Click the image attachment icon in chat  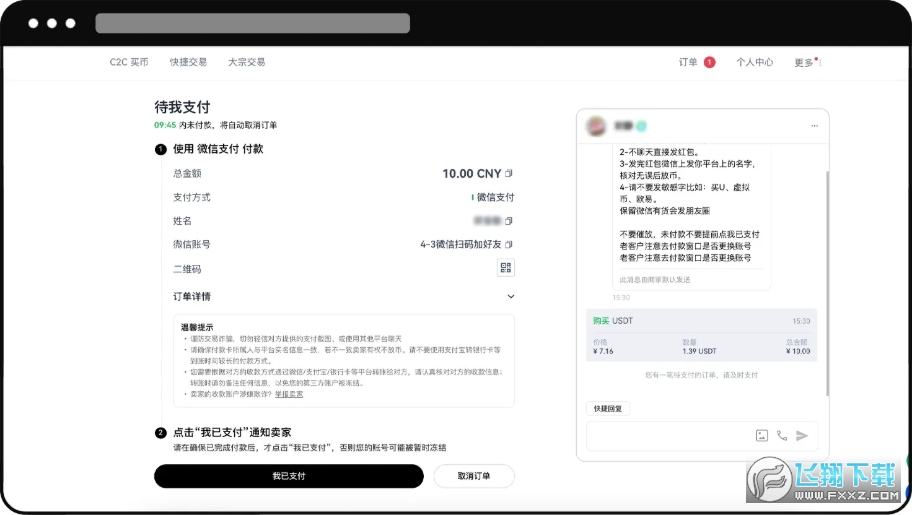761,436
